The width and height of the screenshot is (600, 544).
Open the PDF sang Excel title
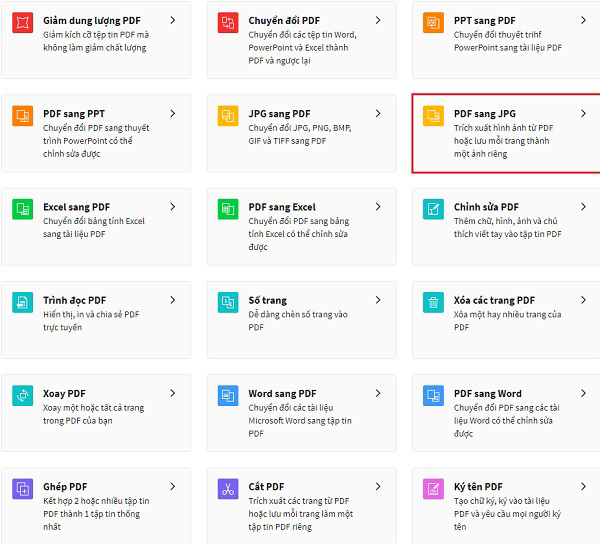coord(282,207)
